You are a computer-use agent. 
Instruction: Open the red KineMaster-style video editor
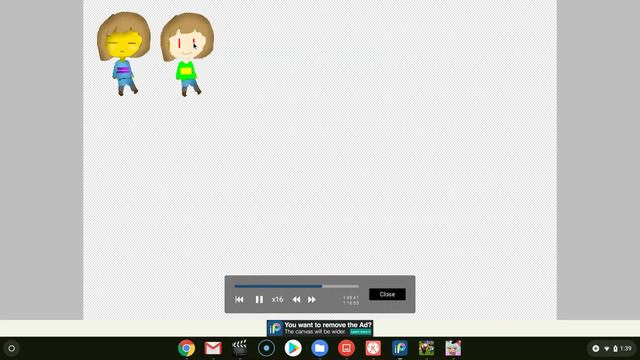[x=373, y=348]
